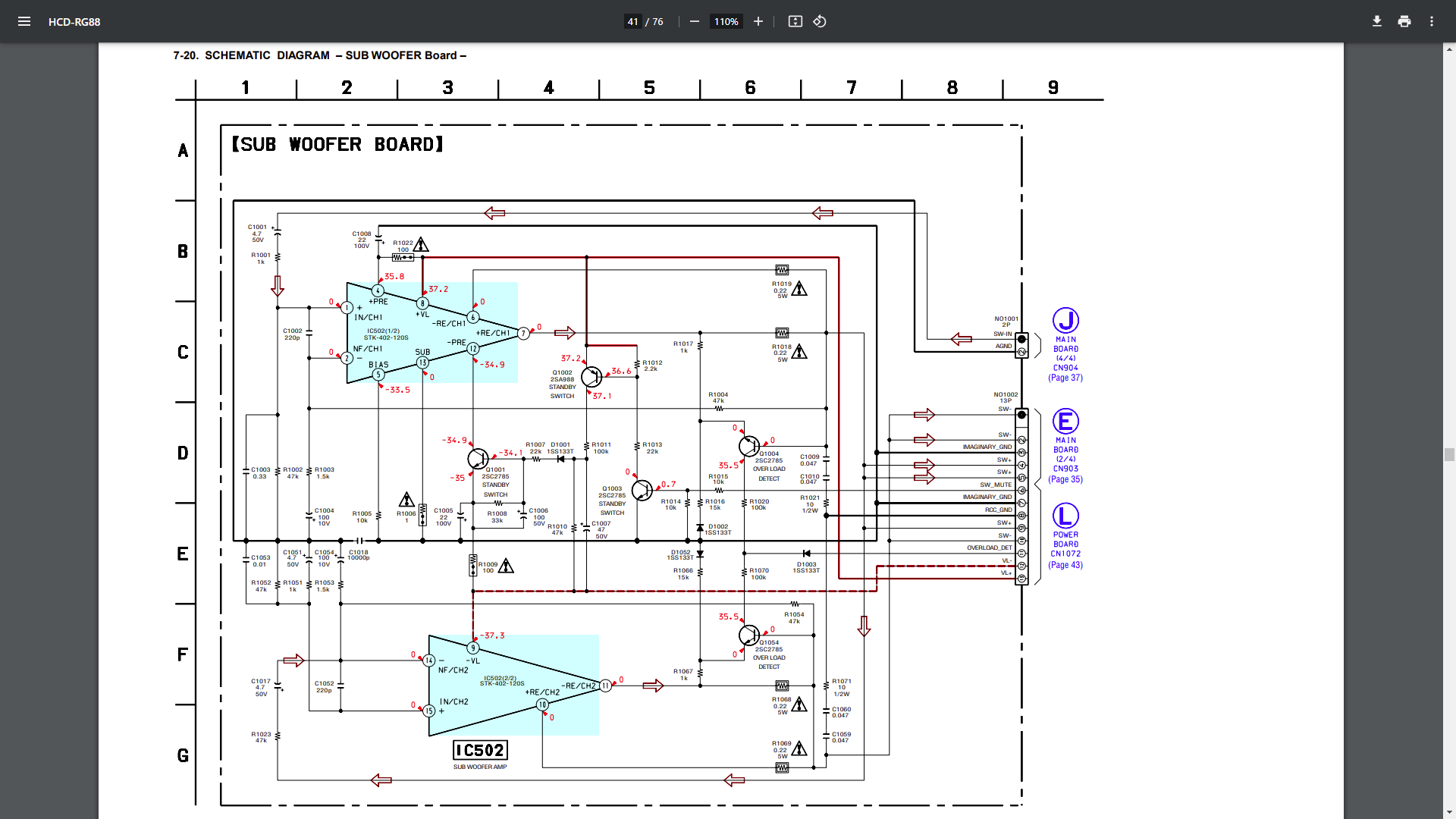
Task: Click the scrollbar up arrow
Action: (1449, 49)
